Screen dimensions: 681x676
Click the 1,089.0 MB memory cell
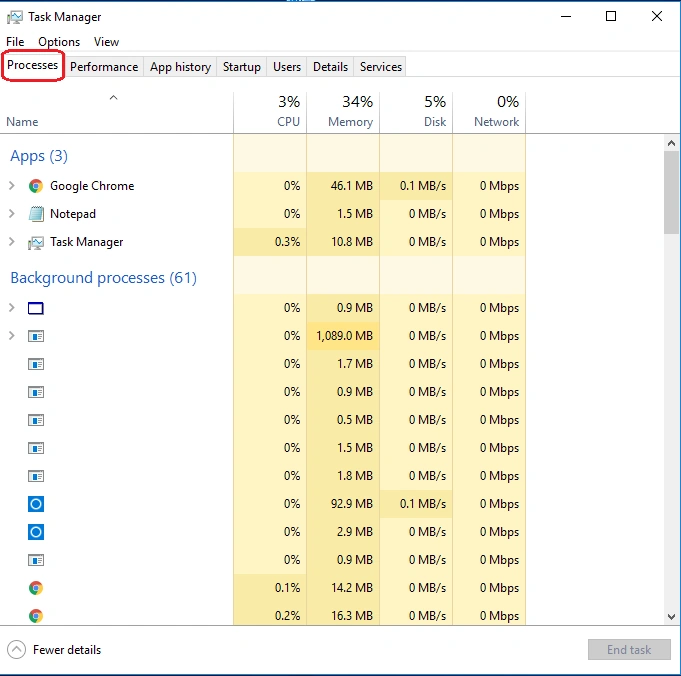[343, 336]
